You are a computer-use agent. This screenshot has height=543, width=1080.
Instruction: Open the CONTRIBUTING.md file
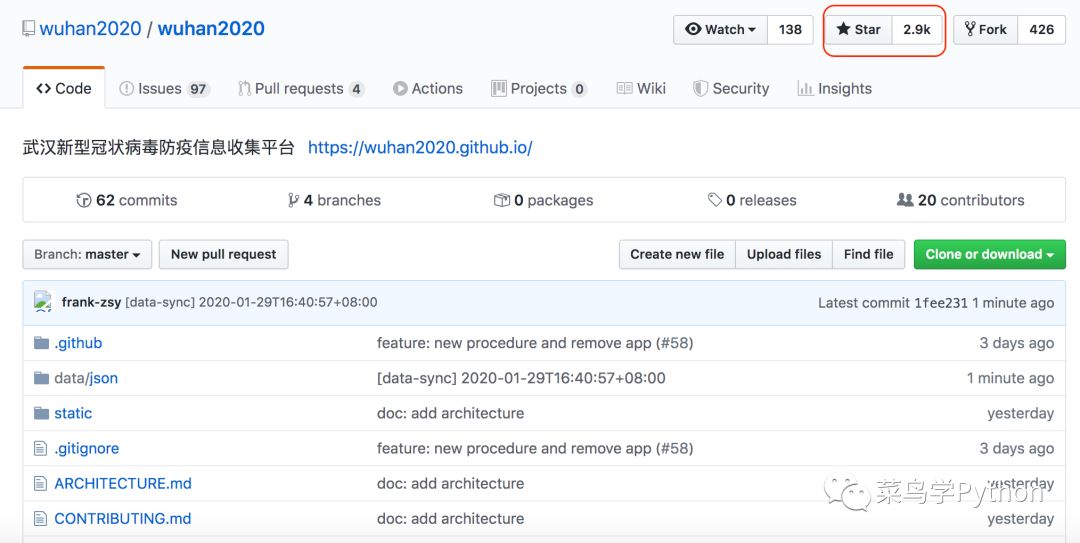pos(123,519)
